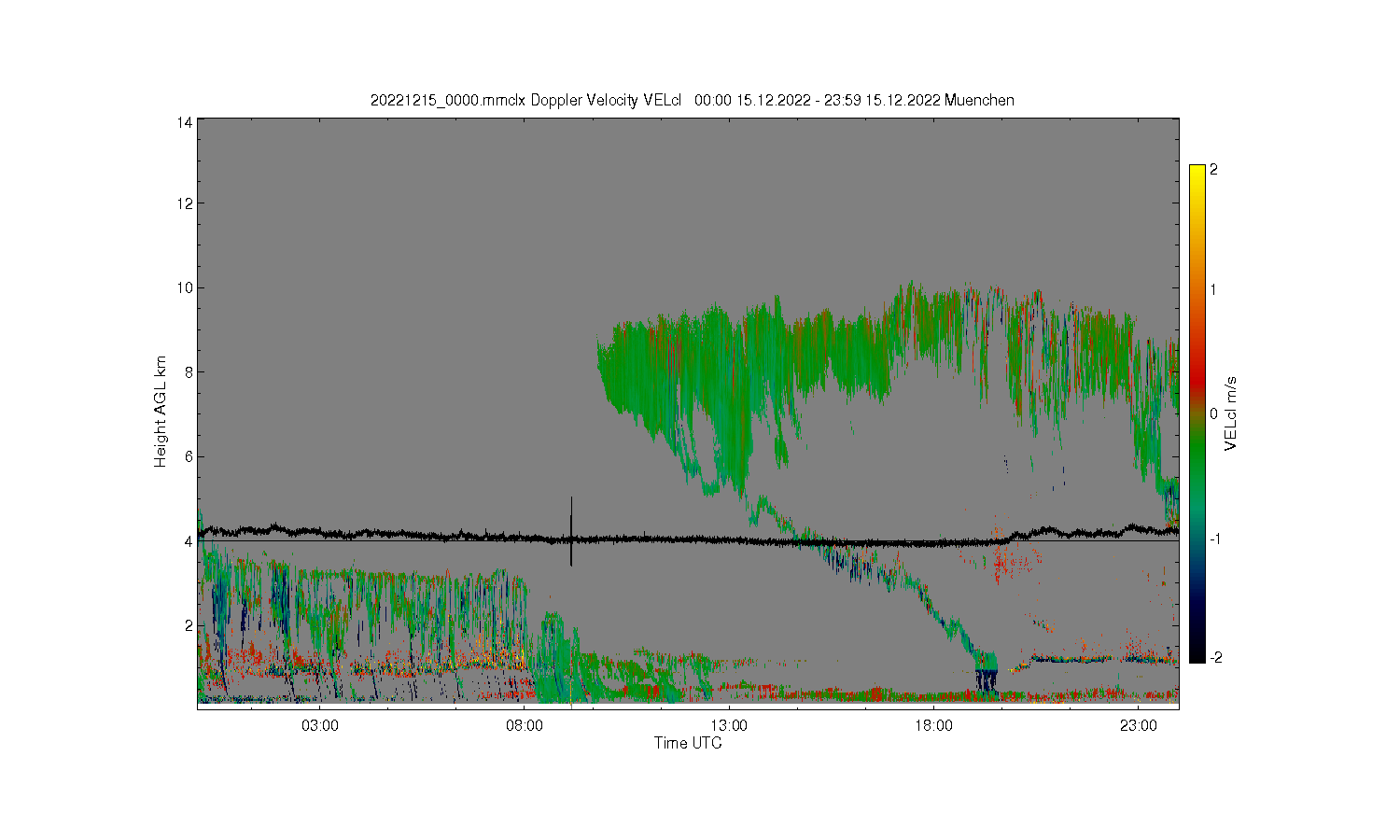The height and width of the screenshot is (840, 1400).
Task: Click the height tick label 10
Action: coord(185,287)
